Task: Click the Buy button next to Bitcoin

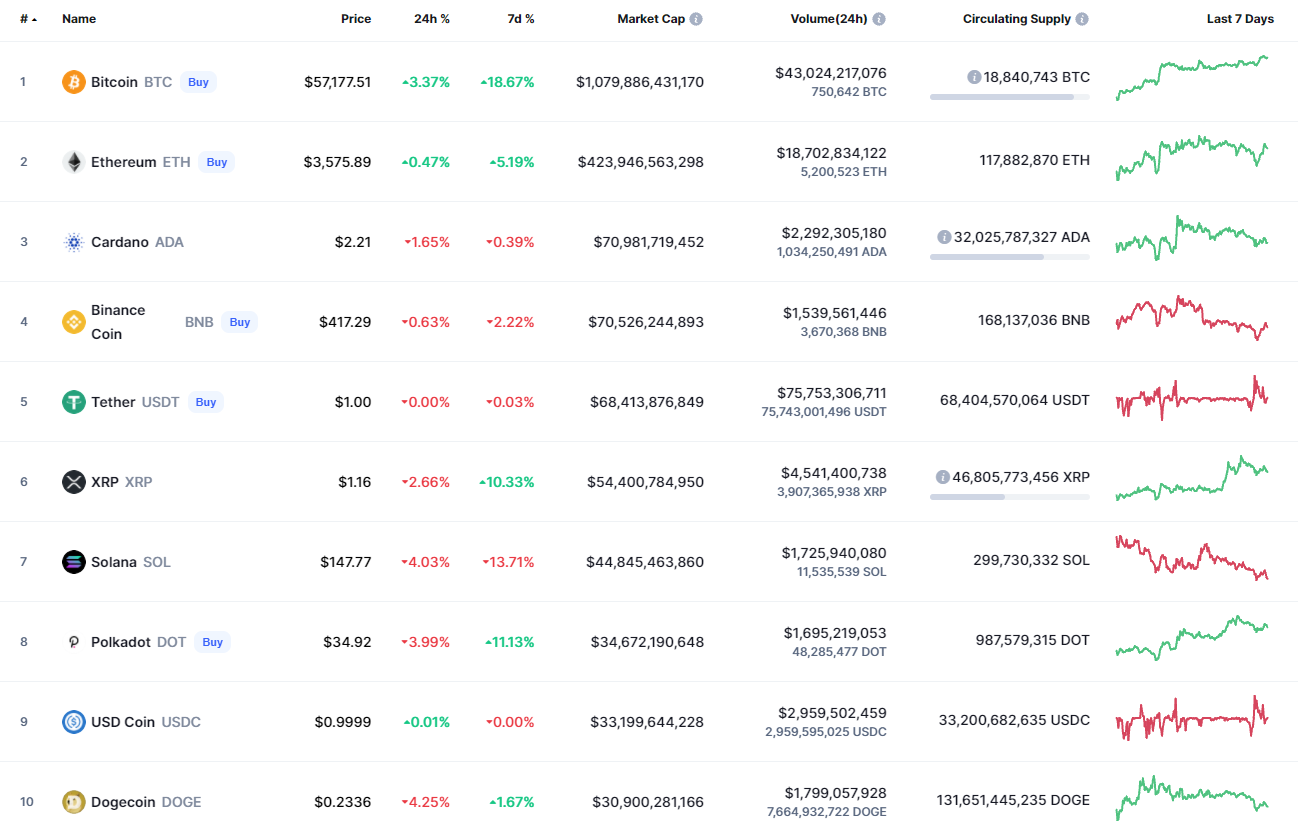Action: coord(198,82)
